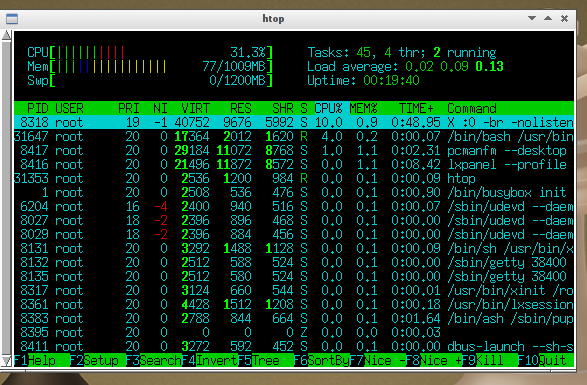Open the window menu icon in htop title bar
Image resolution: width=587 pixels, height=385 pixels.
point(12,19)
